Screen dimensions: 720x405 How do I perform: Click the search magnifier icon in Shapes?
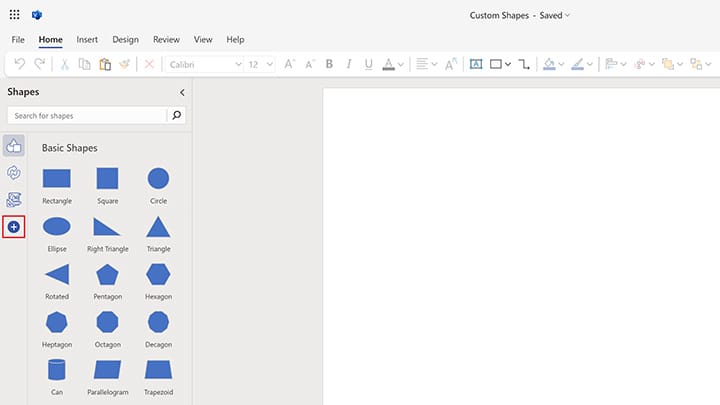pos(177,115)
